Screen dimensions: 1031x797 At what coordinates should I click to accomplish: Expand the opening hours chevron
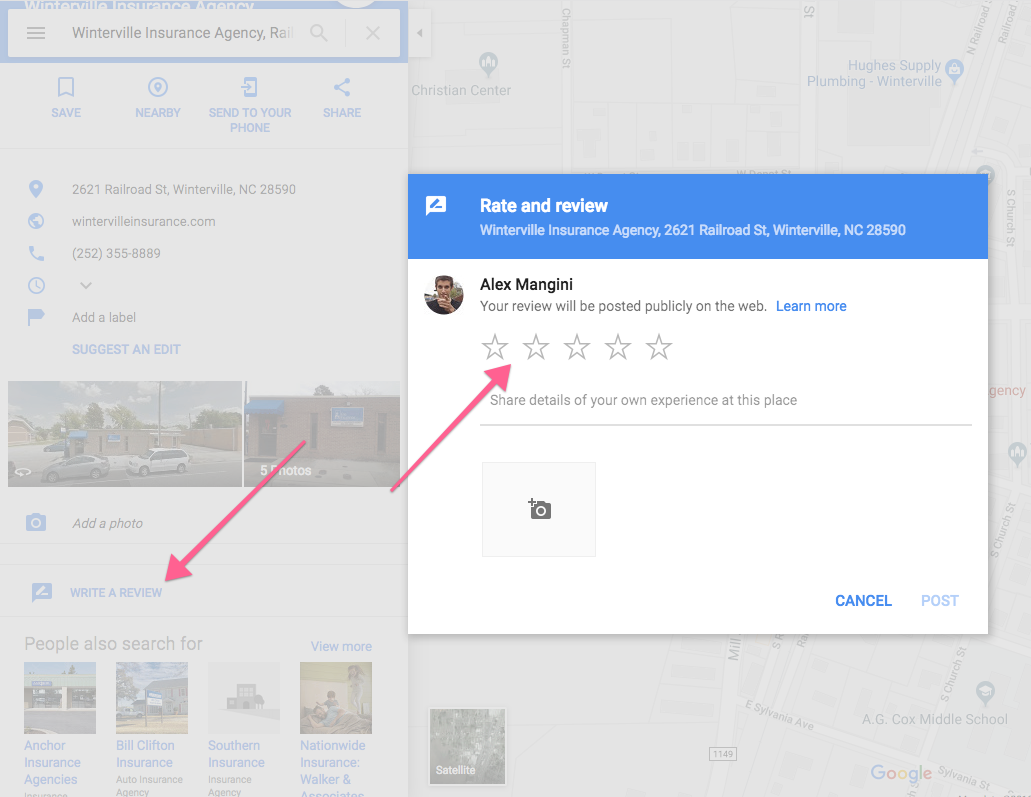[86, 285]
